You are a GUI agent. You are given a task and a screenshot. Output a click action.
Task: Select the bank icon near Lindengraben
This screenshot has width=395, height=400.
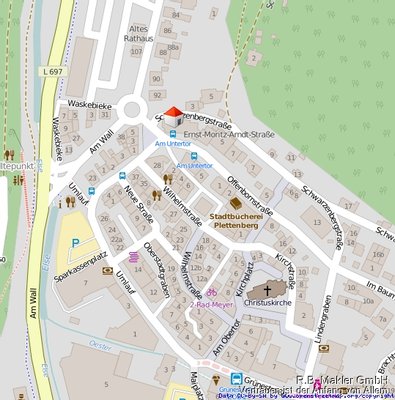point(324,349)
